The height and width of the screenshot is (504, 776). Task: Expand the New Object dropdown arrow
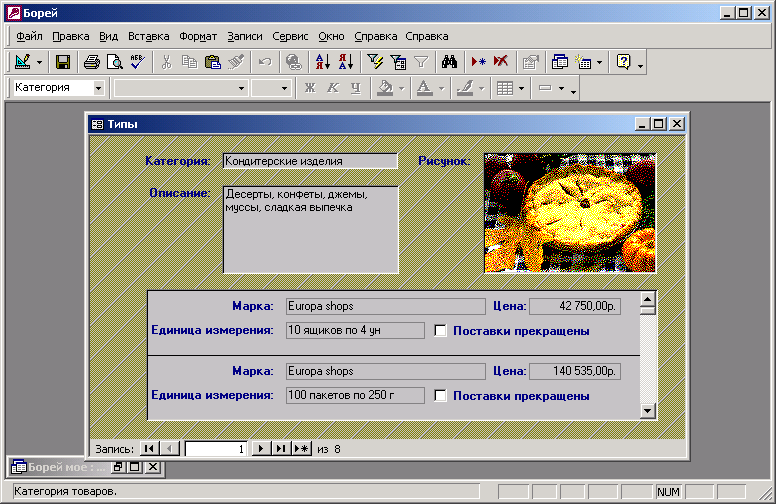coord(599,62)
